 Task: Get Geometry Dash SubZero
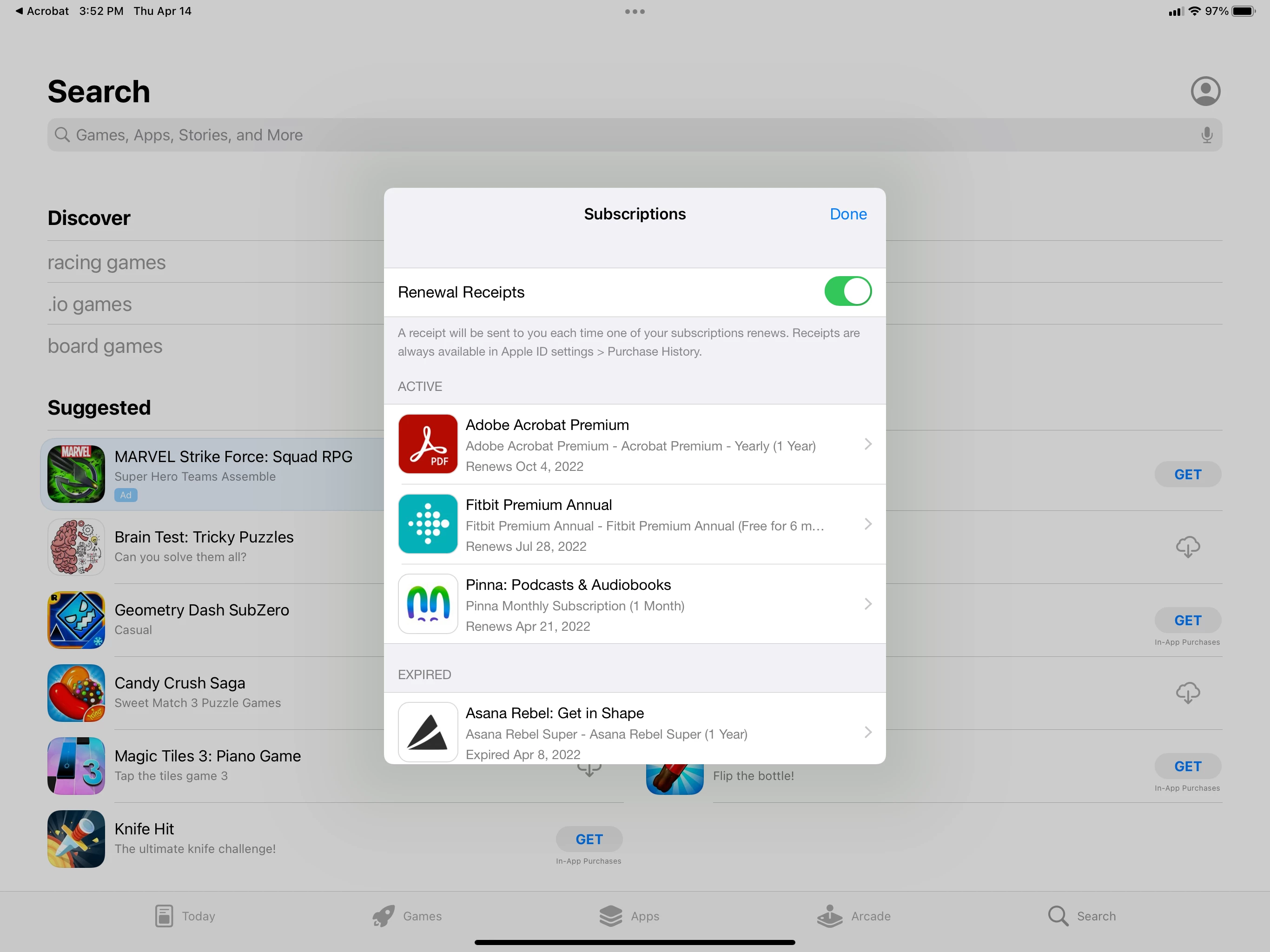pos(1187,620)
